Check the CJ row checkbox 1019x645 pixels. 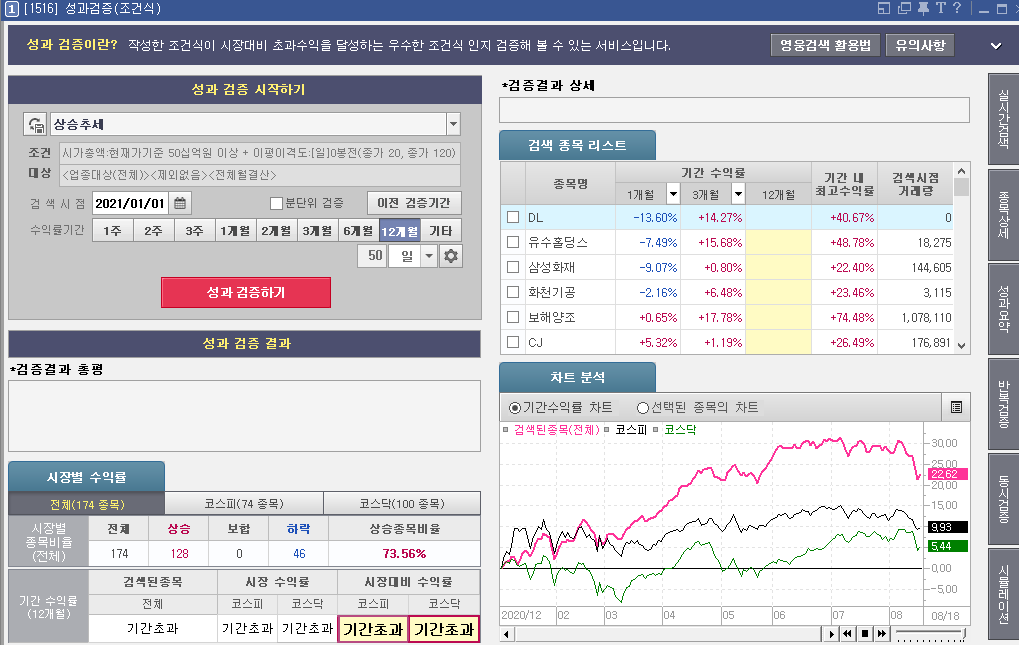(513, 342)
